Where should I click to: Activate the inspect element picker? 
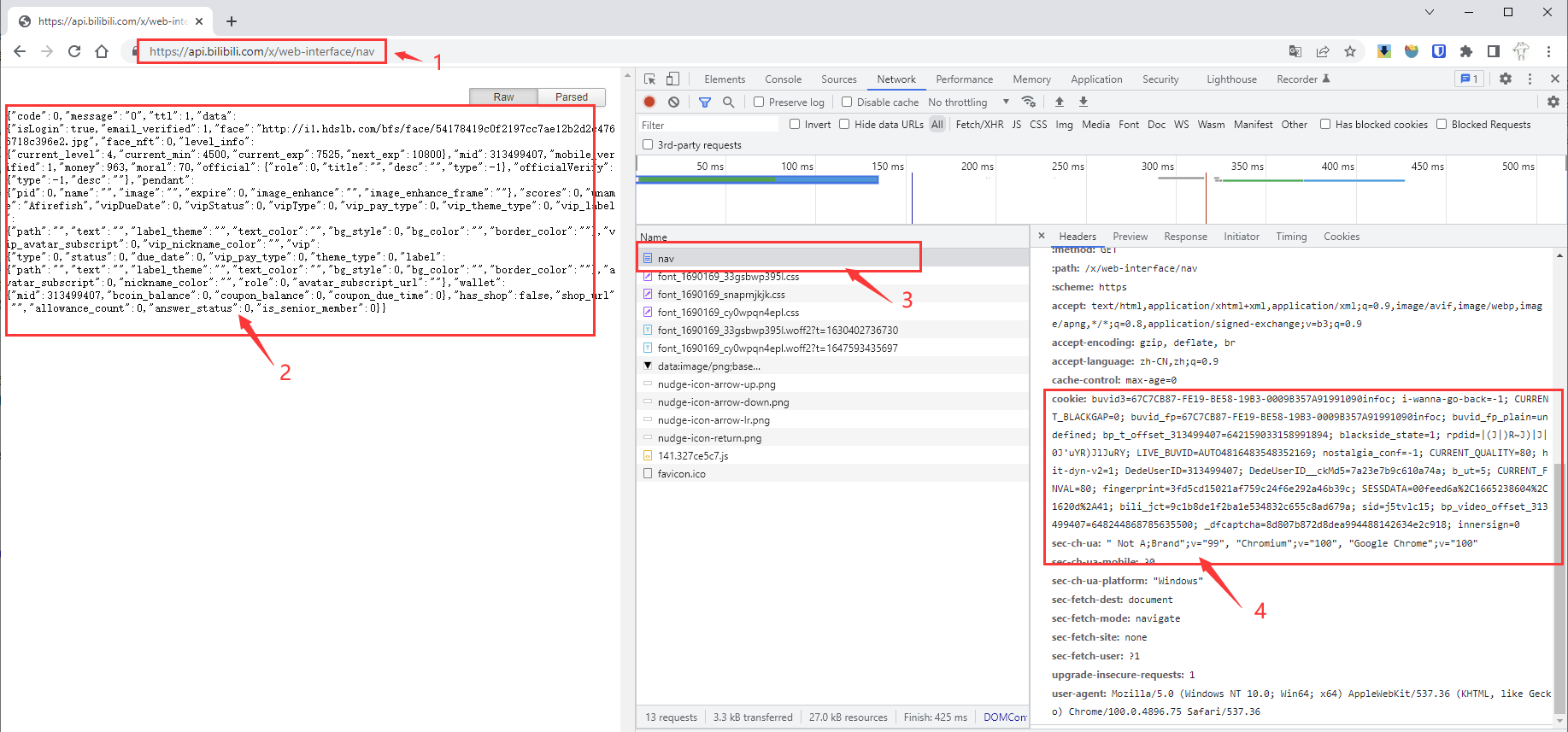pos(650,79)
